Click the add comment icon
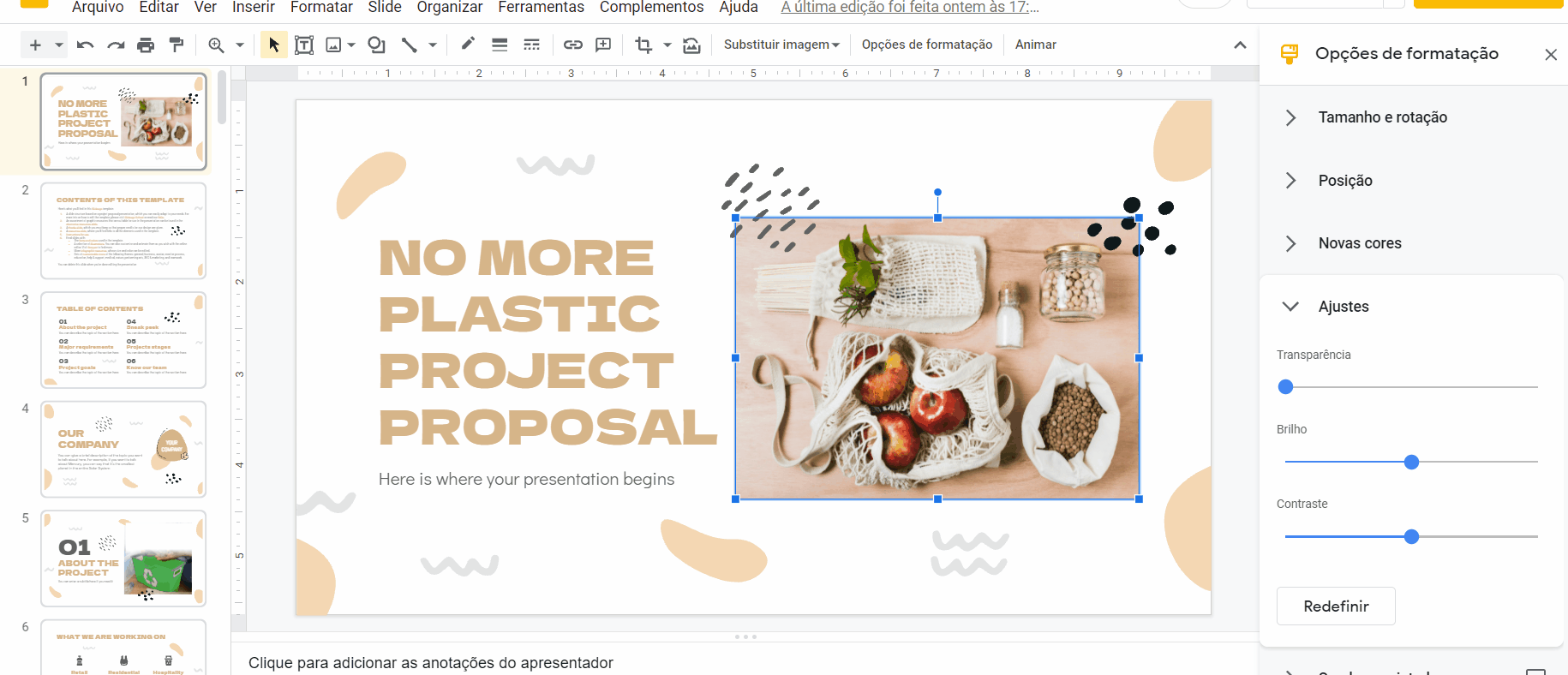1568x675 pixels. pyautogui.click(x=603, y=45)
